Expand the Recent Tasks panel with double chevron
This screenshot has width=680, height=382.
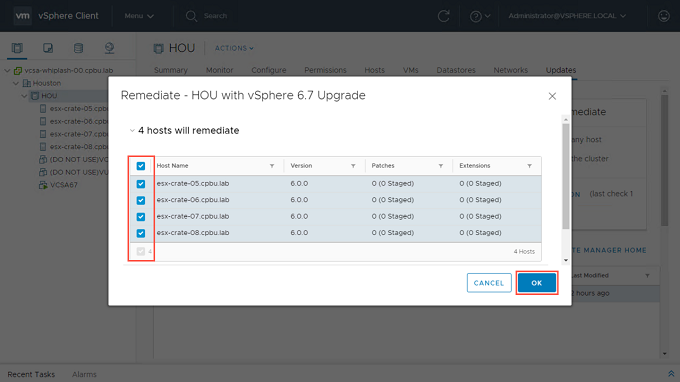coord(671,374)
